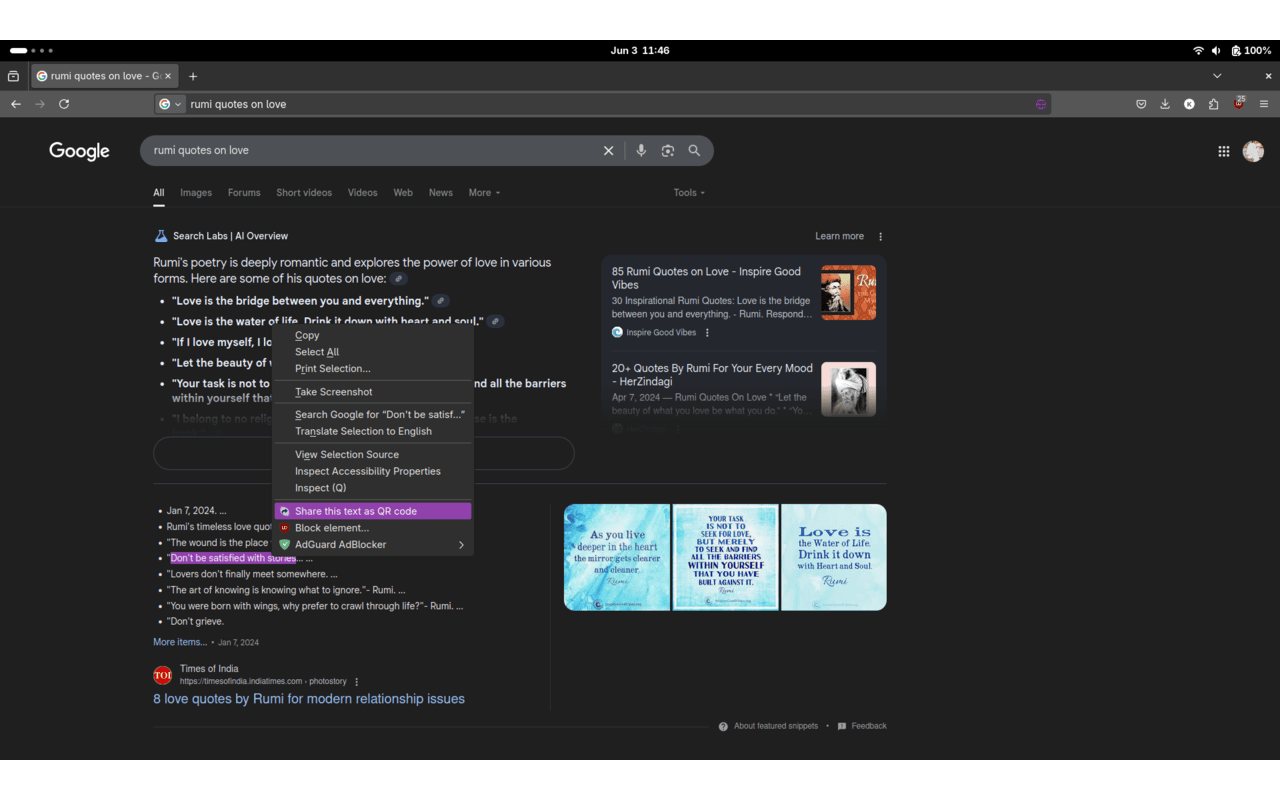Open AI Overview three-dot options menu
The image size is (1280, 800).
[881, 237]
